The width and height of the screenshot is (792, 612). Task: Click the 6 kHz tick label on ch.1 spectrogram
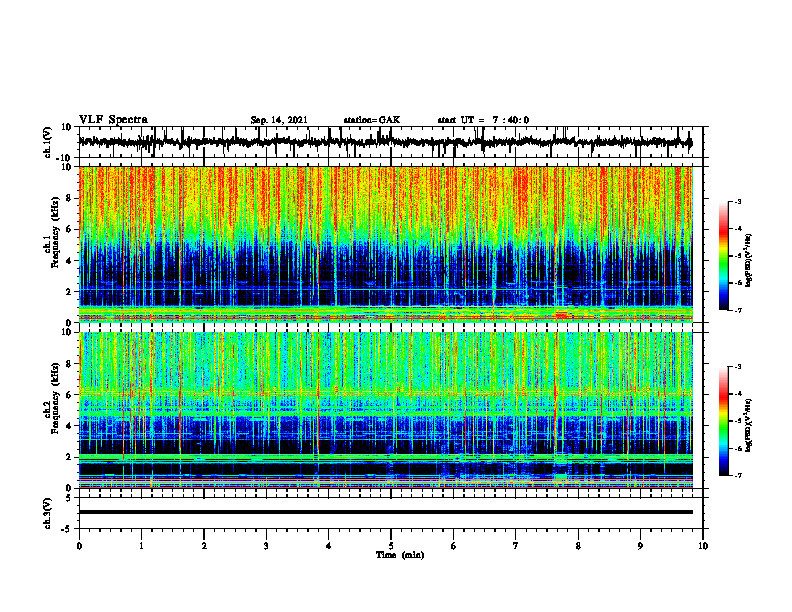click(69, 229)
